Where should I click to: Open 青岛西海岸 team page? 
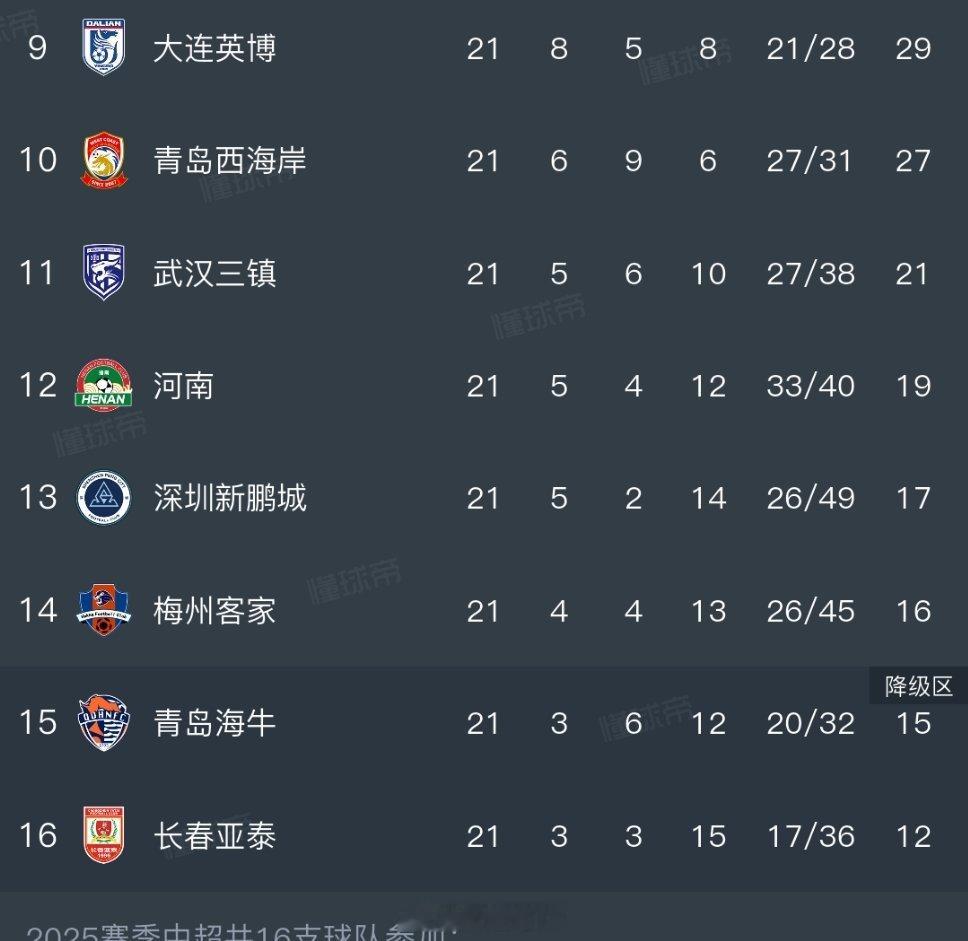coord(230,161)
